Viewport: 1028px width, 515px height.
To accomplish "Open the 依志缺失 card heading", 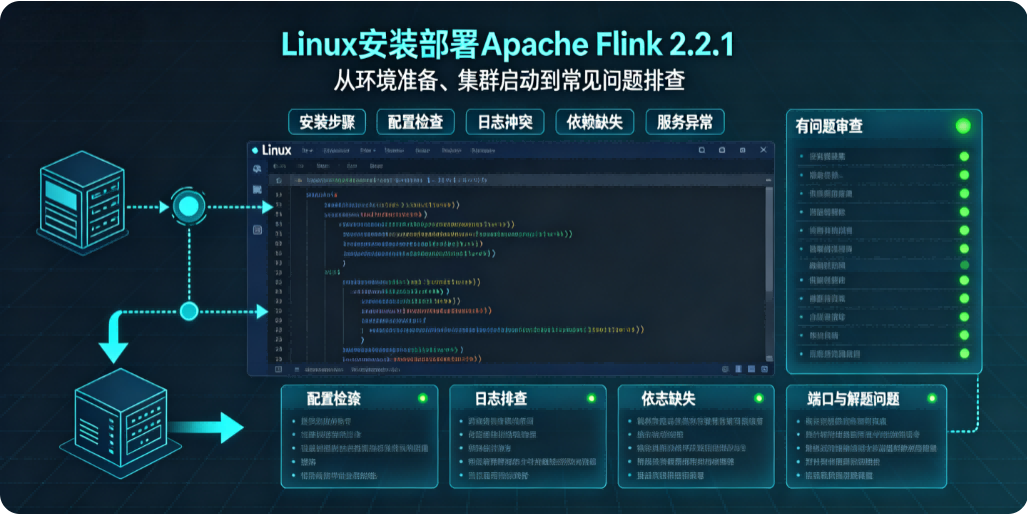I will click(669, 399).
